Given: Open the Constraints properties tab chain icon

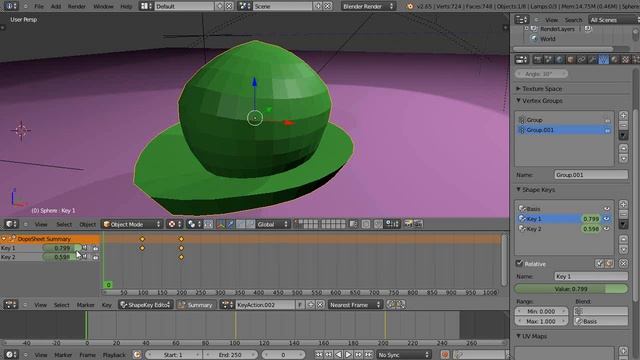Looking at the screenshot, I should tap(582, 60).
